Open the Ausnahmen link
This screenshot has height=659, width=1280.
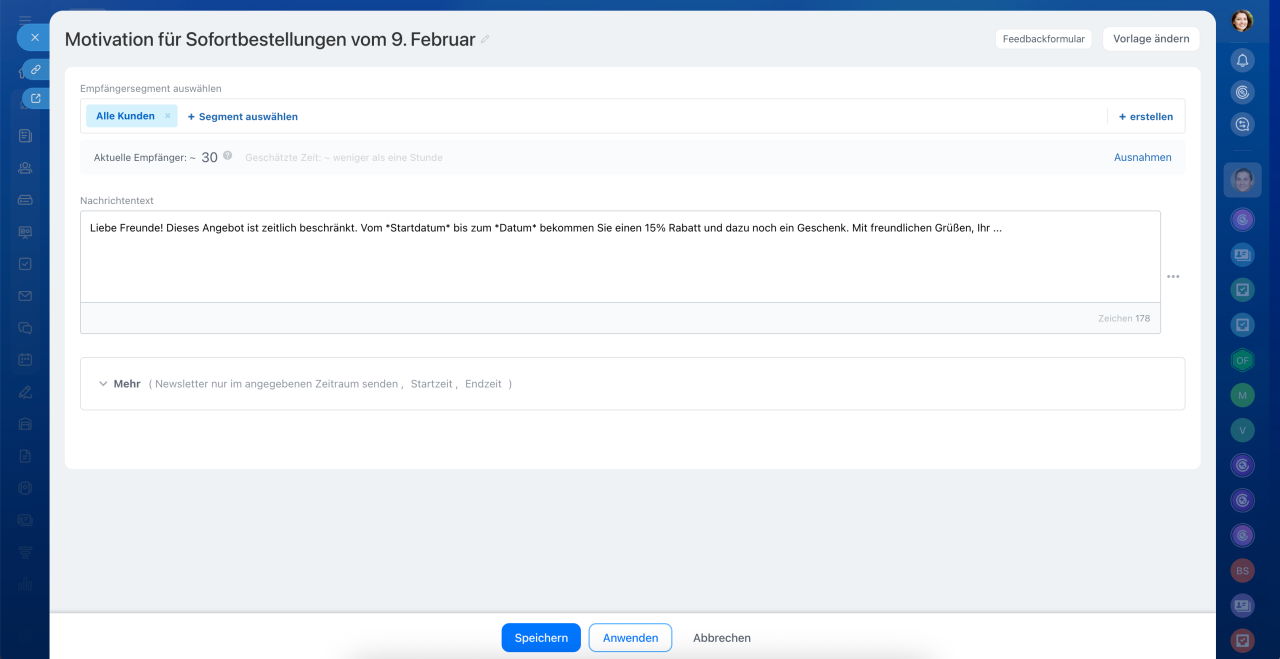pyautogui.click(x=1143, y=157)
